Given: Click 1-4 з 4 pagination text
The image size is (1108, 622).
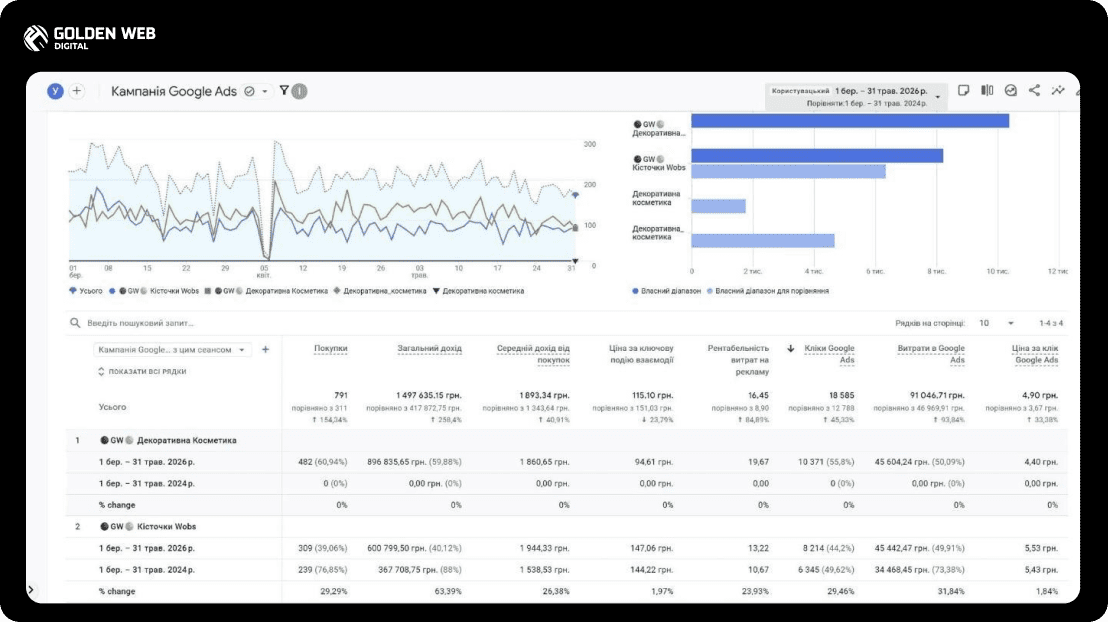Looking at the screenshot, I should click(1051, 323).
